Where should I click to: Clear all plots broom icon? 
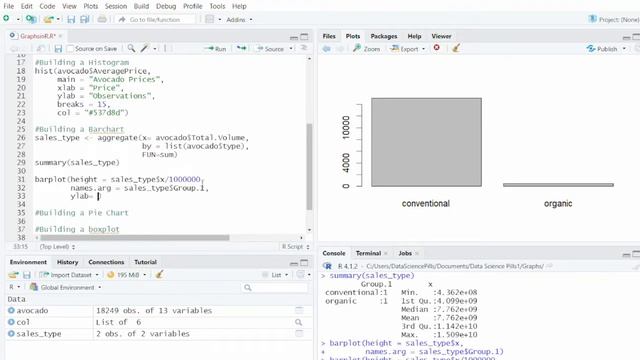pos(456,48)
